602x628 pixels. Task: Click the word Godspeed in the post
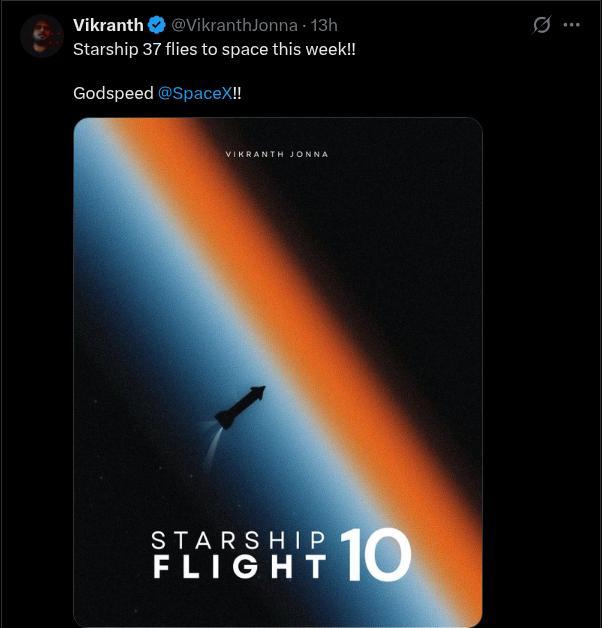pyautogui.click(x=113, y=94)
